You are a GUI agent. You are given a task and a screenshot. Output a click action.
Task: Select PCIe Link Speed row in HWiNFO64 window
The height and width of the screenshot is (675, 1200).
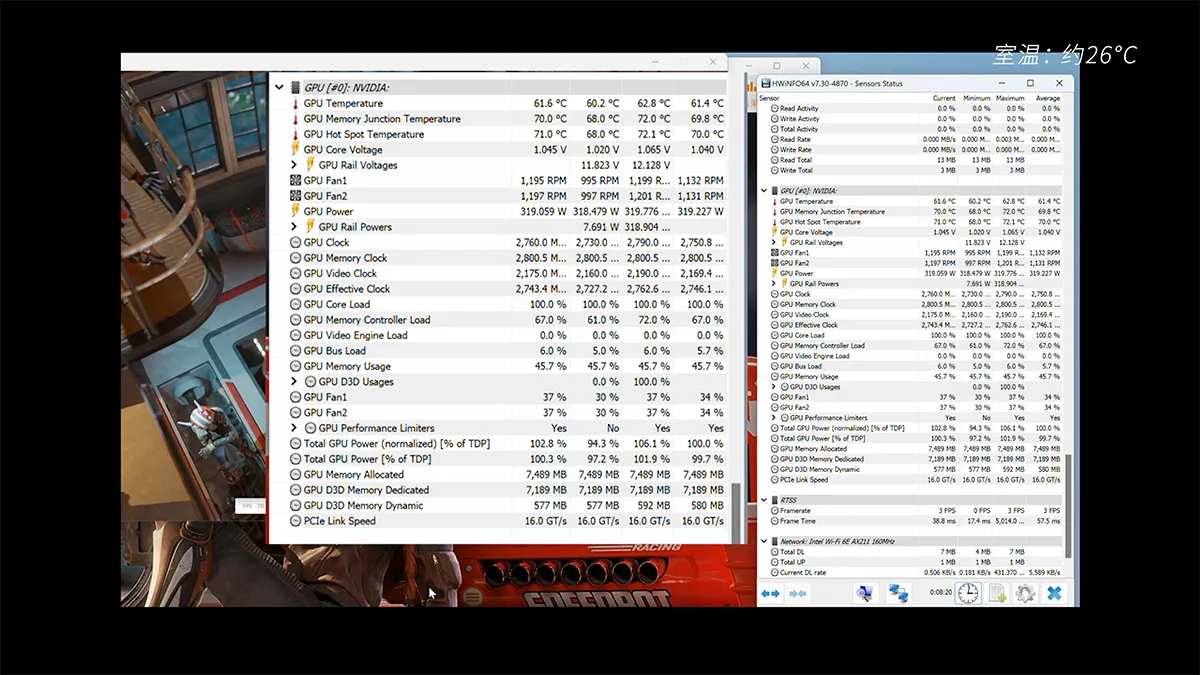point(911,480)
